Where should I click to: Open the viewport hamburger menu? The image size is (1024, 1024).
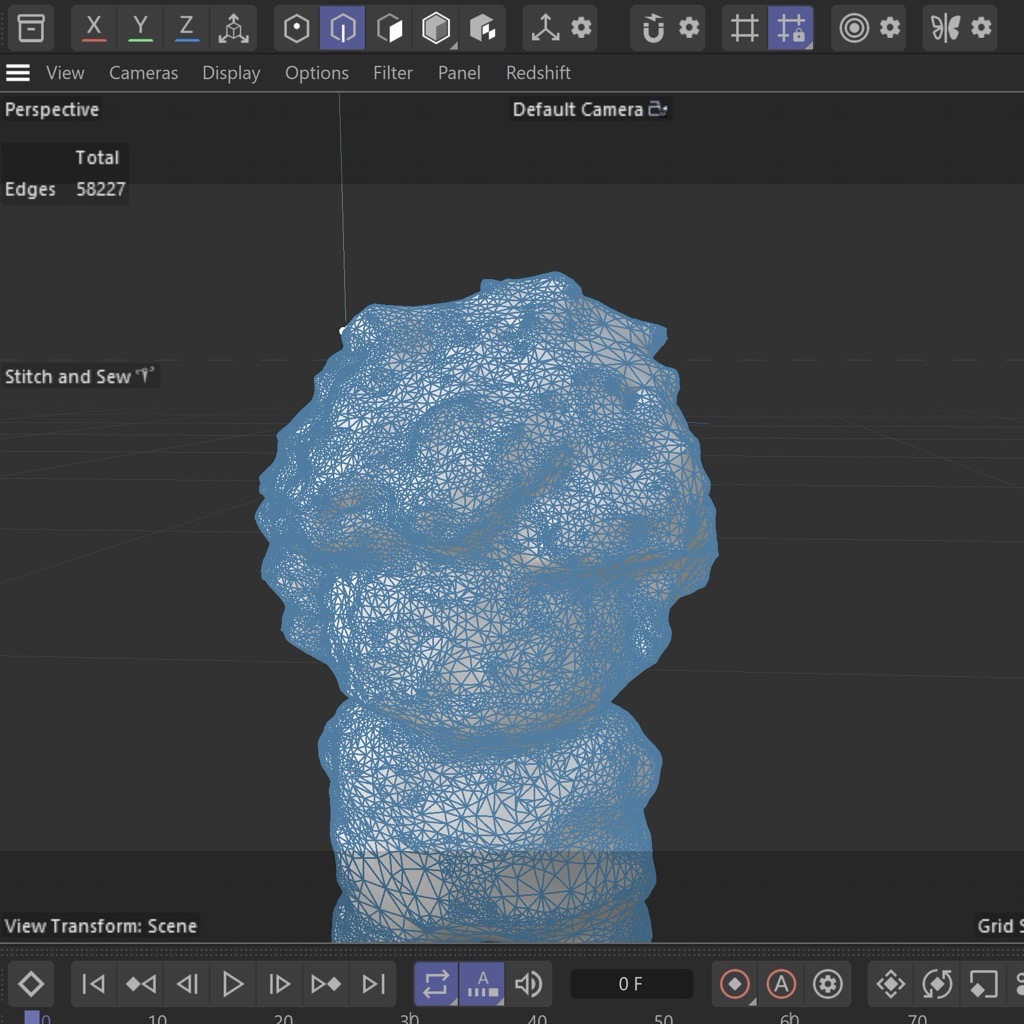pos(18,73)
